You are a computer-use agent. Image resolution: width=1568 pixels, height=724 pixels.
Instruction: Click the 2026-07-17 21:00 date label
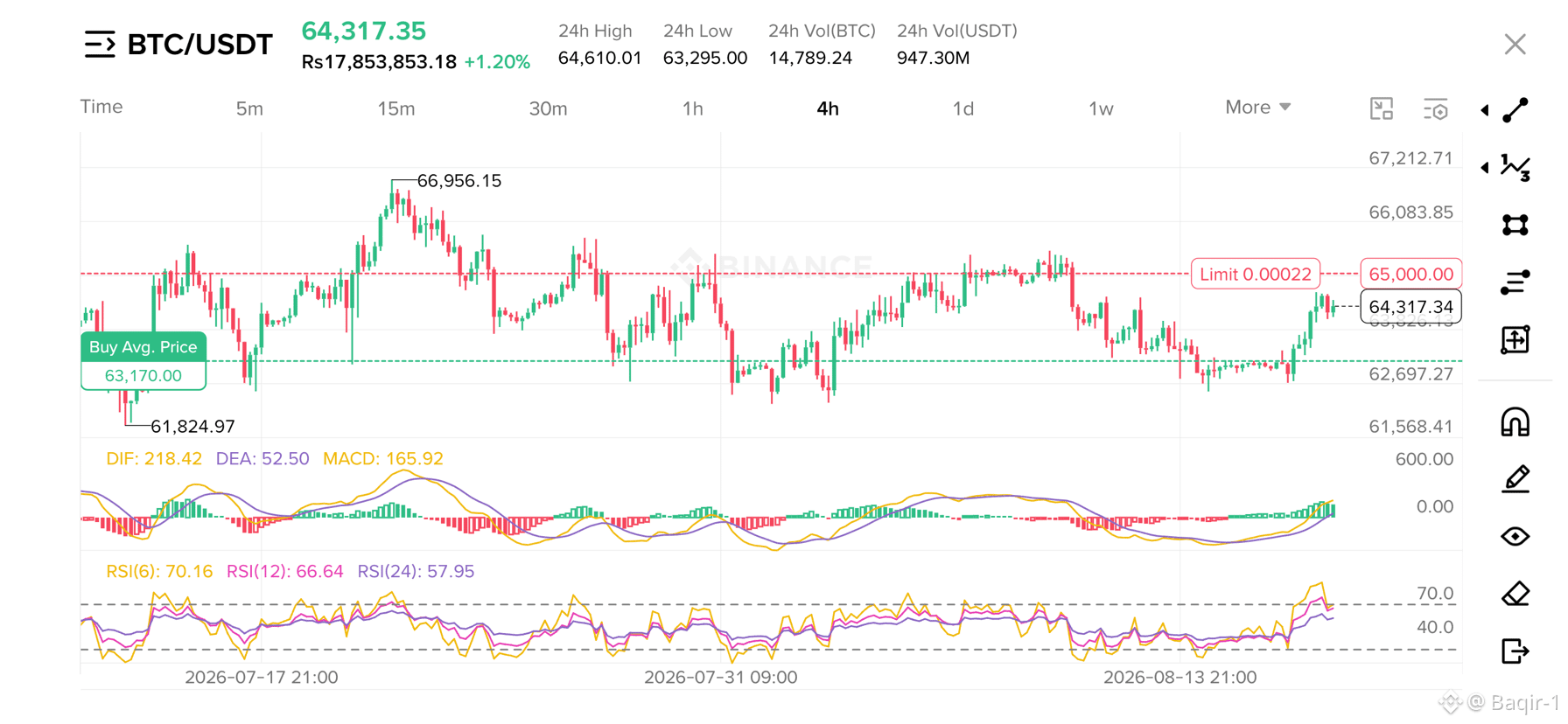[x=262, y=677]
